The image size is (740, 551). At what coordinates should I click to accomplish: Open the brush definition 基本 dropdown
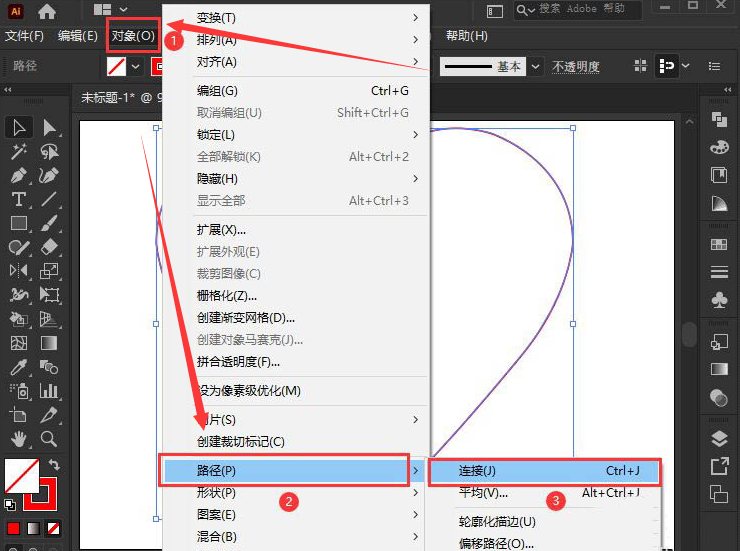(x=536, y=67)
